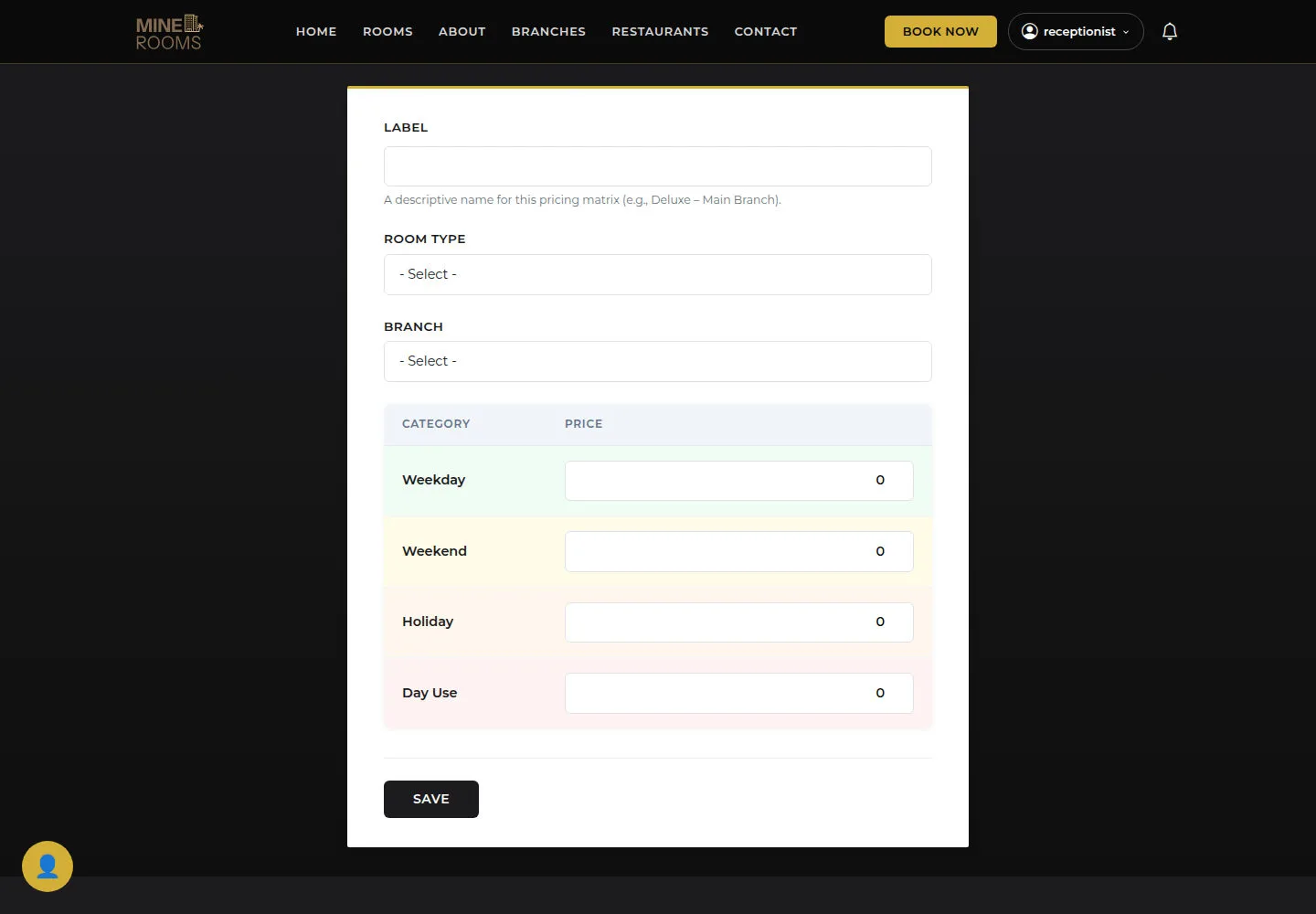
Task: Click the Weekday price field
Action: pos(739,481)
